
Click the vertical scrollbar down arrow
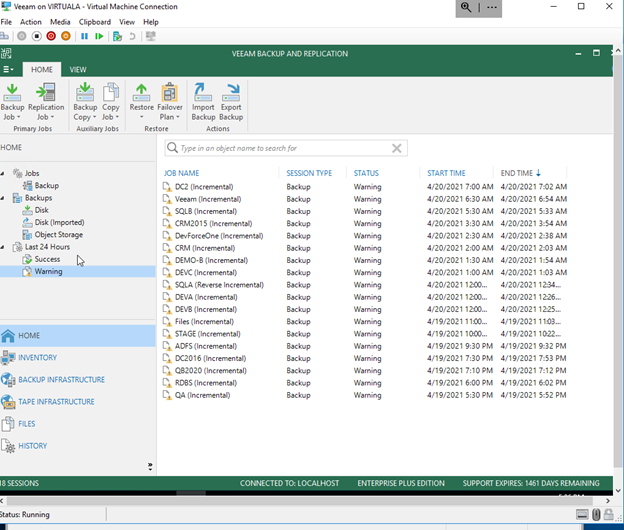618,491
